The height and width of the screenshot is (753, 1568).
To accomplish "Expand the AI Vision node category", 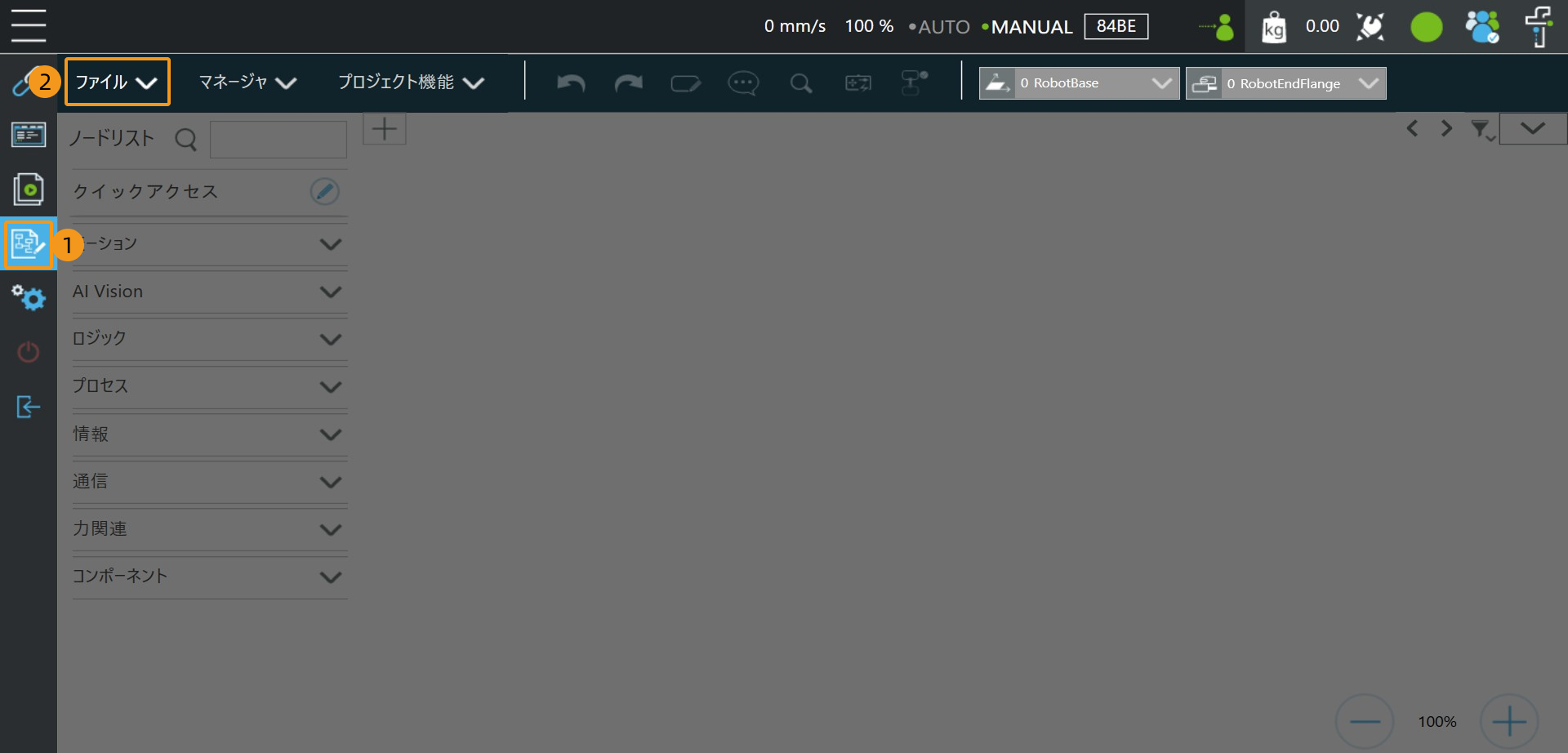I will 210,292.
